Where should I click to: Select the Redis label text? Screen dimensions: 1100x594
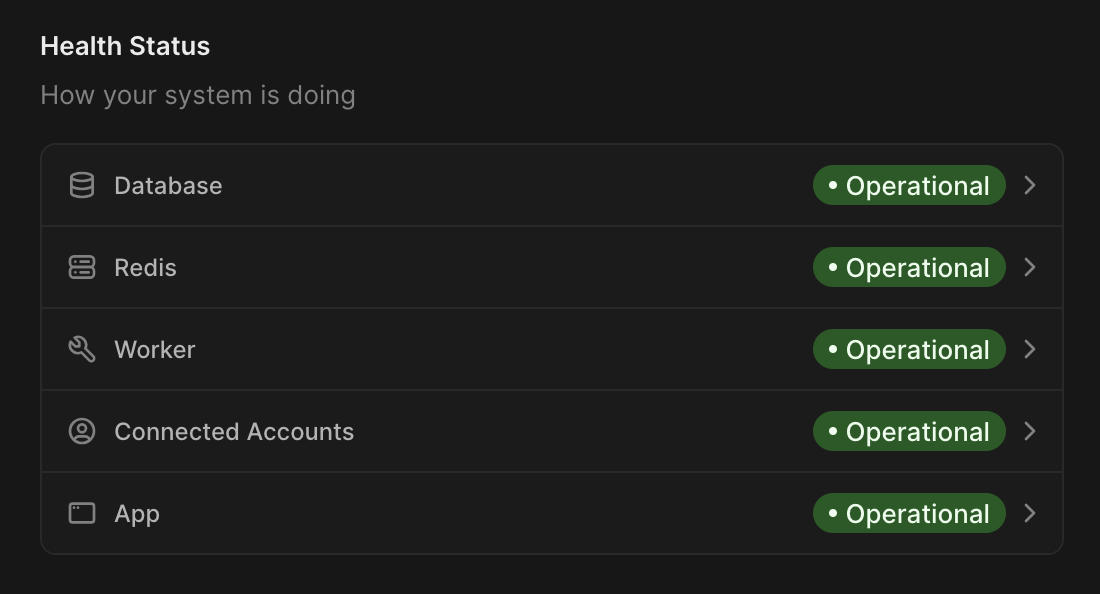pyautogui.click(x=145, y=268)
